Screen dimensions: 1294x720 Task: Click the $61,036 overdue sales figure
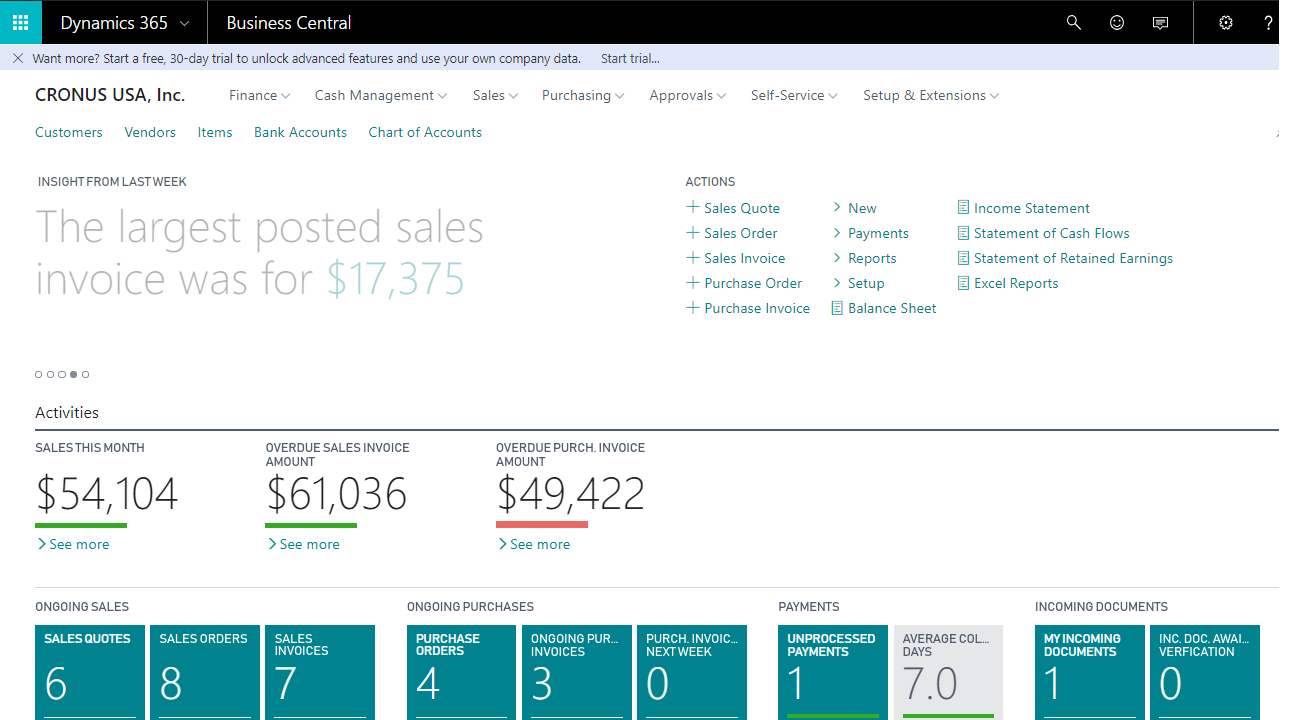[x=336, y=494]
